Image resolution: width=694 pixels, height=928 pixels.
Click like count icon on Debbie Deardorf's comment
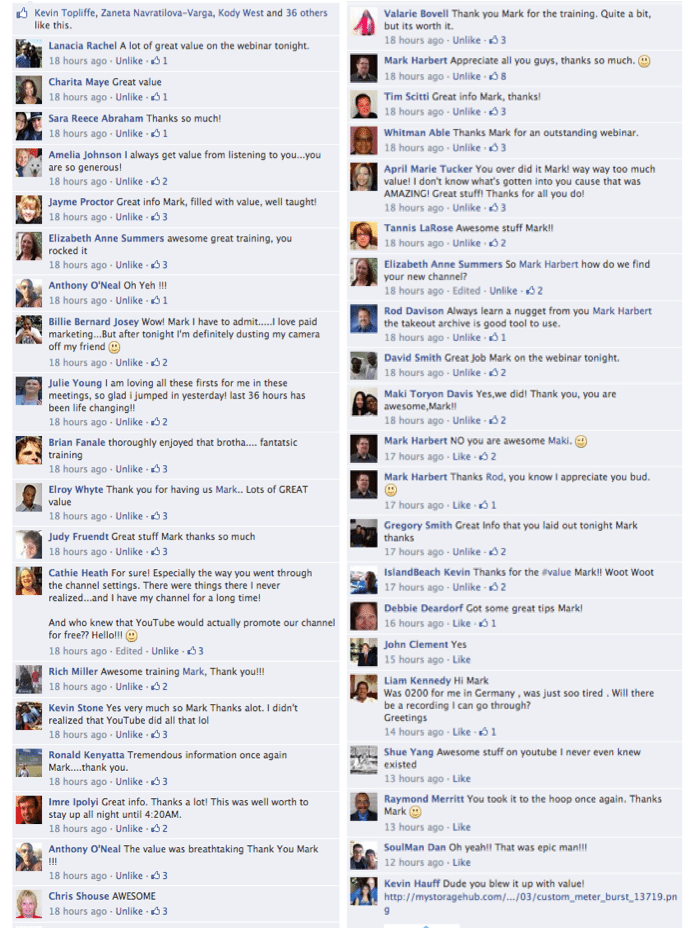point(488,623)
